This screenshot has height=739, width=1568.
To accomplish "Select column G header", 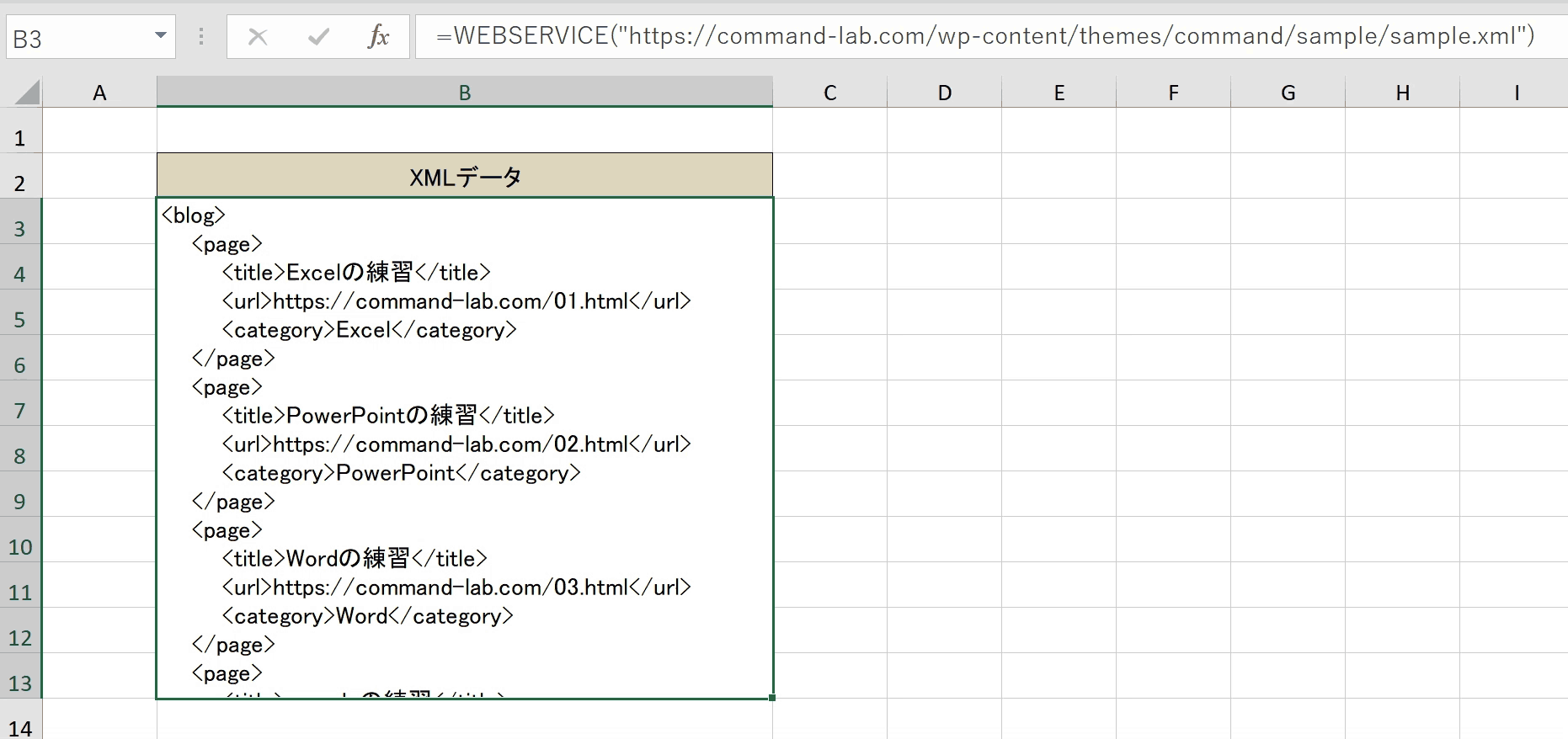I will pos(1288,93).
